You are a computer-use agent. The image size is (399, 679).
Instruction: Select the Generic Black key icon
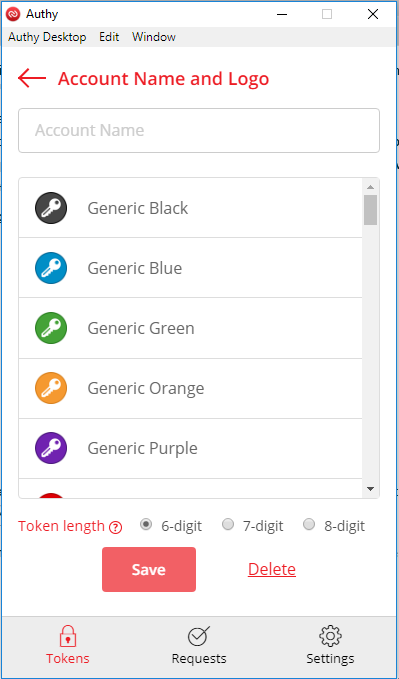pyautogui.click(x=51, y=208)
